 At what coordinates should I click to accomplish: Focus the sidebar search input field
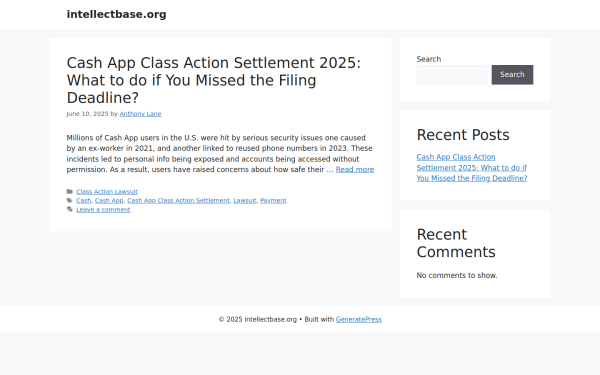[x=454, y=75]
